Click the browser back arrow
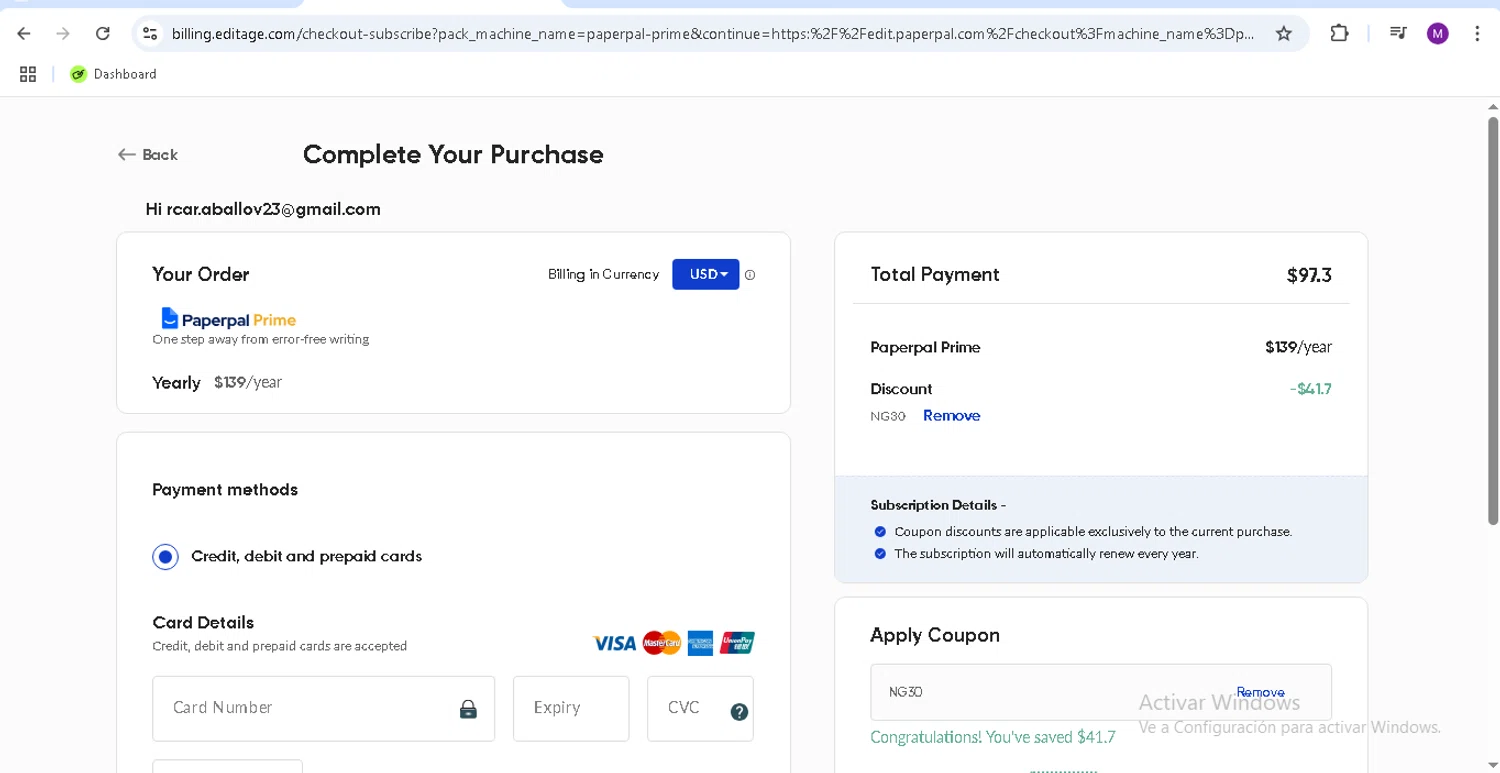The image size is (1500, 773). (x=24, y=34)
